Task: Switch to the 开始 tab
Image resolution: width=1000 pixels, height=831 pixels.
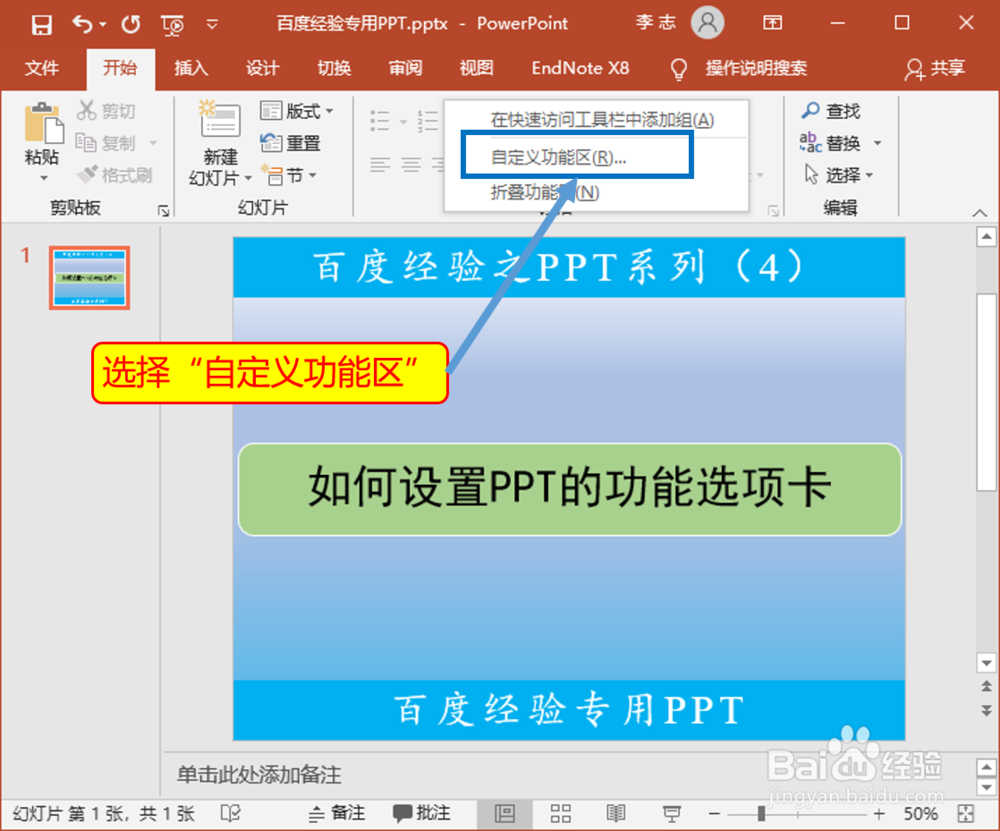Action: pyautogui.click(x=121, y=68)
